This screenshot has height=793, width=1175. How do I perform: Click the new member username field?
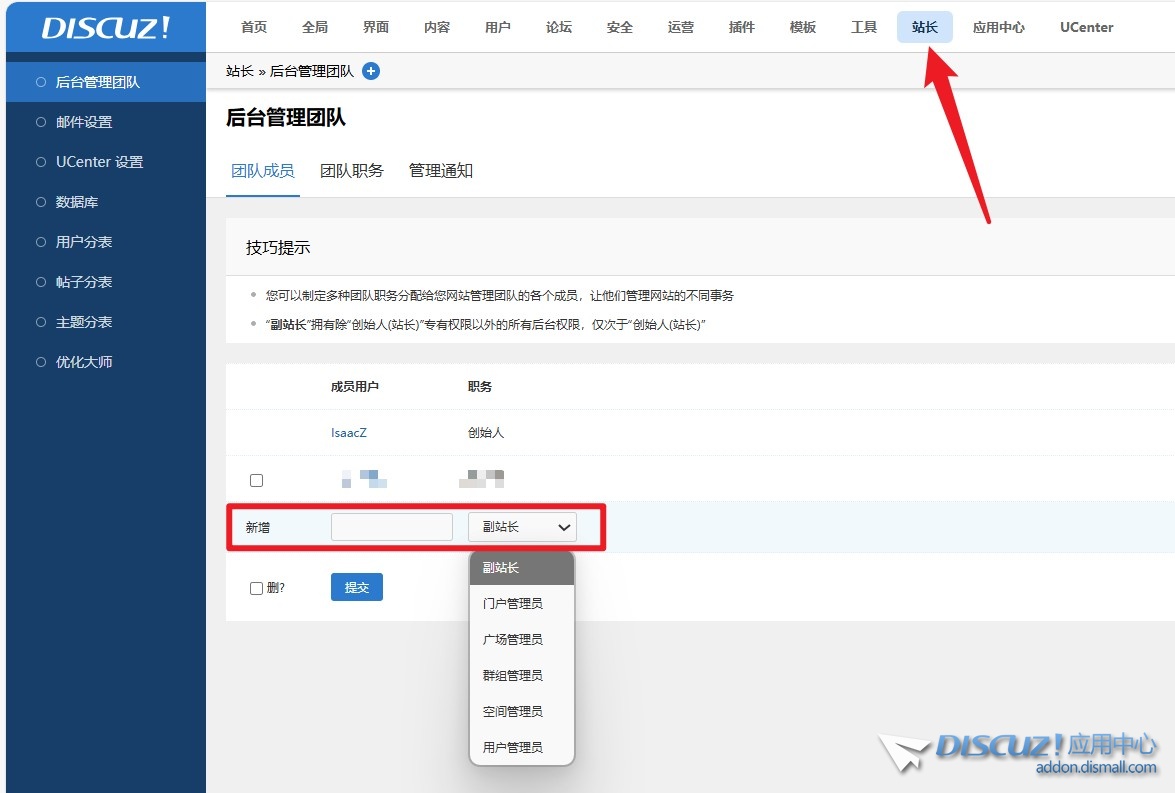point(392,527)
